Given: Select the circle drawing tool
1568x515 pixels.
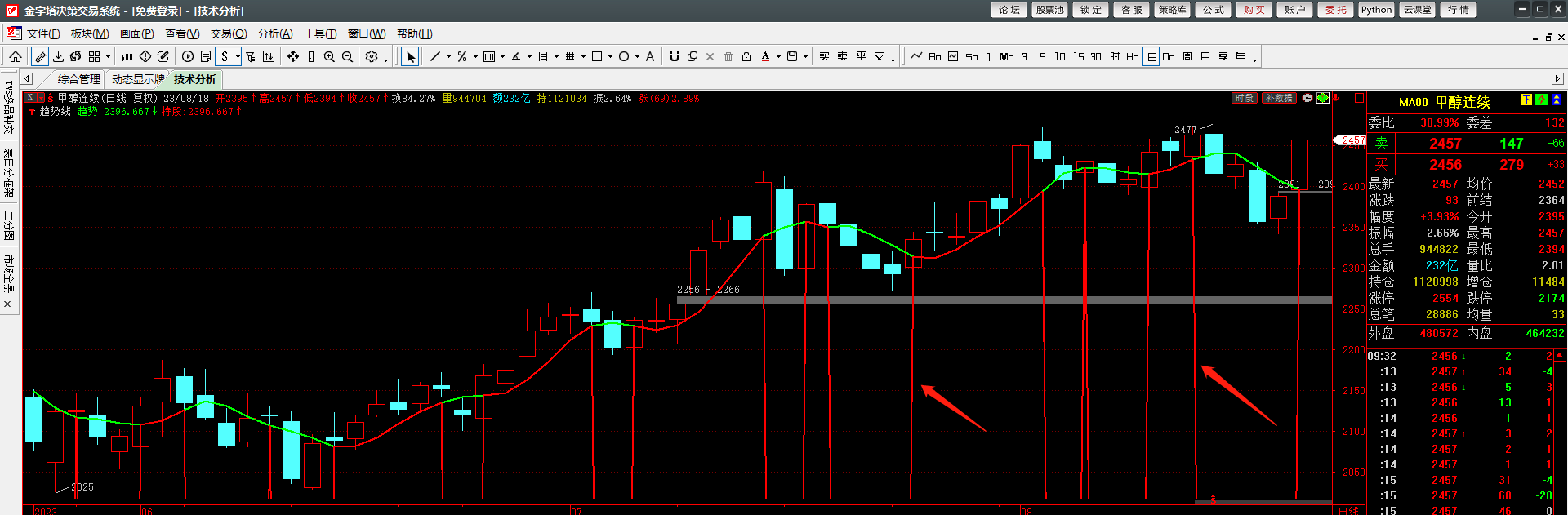Looking at the screenshot, I should coord(624,56).
